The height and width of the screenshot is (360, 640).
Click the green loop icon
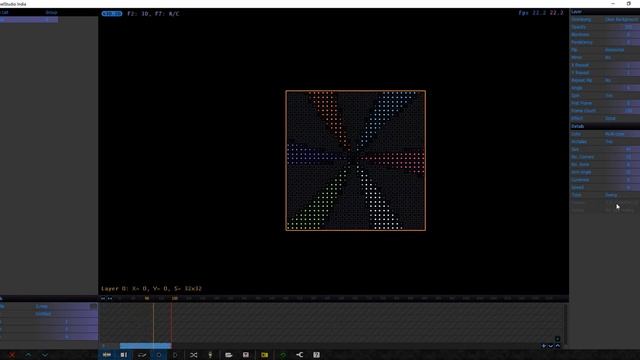[x=283, y=355]
